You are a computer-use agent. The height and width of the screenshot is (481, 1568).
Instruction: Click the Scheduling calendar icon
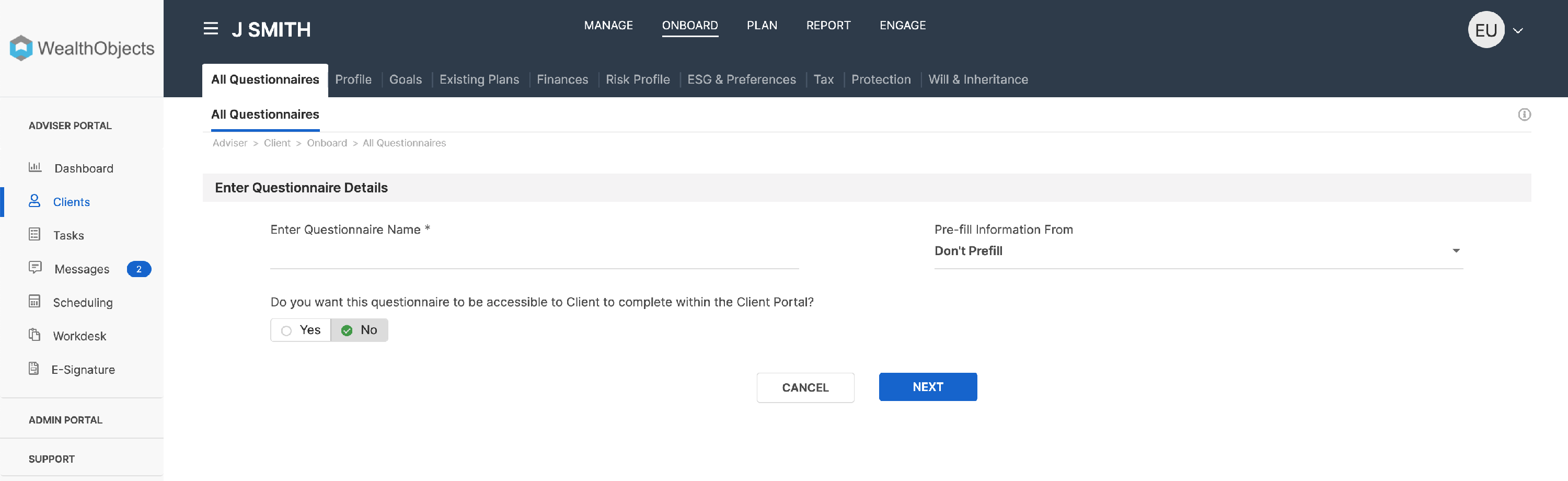click(x=34, y=301)
